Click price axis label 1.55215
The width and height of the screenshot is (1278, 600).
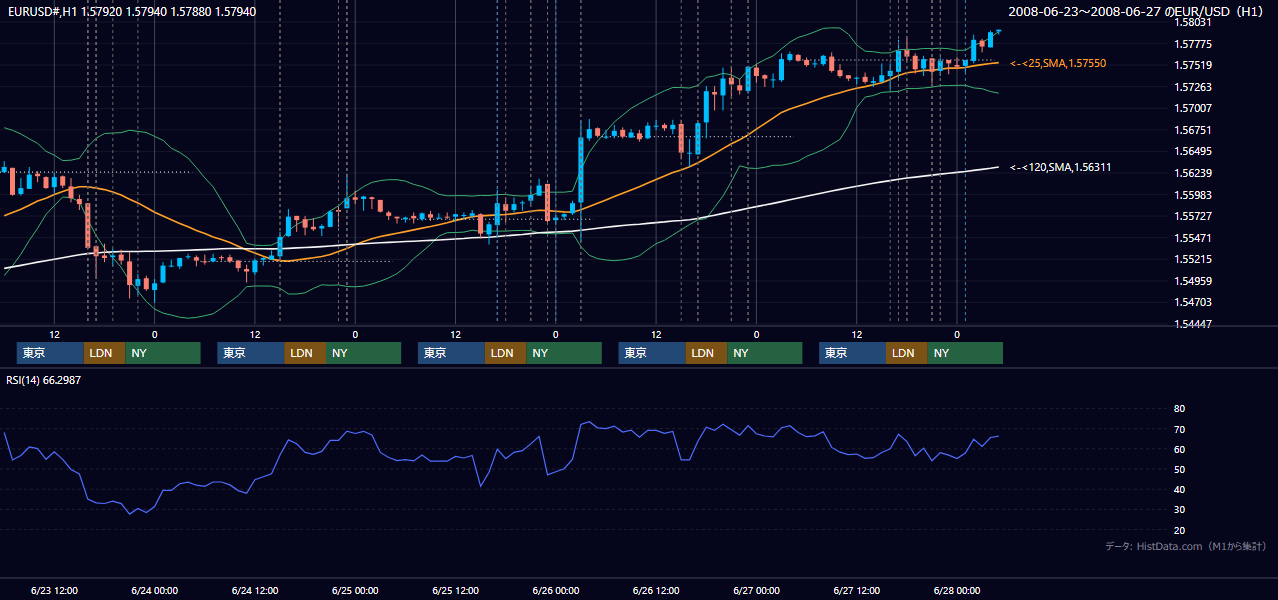[1193, 259]
